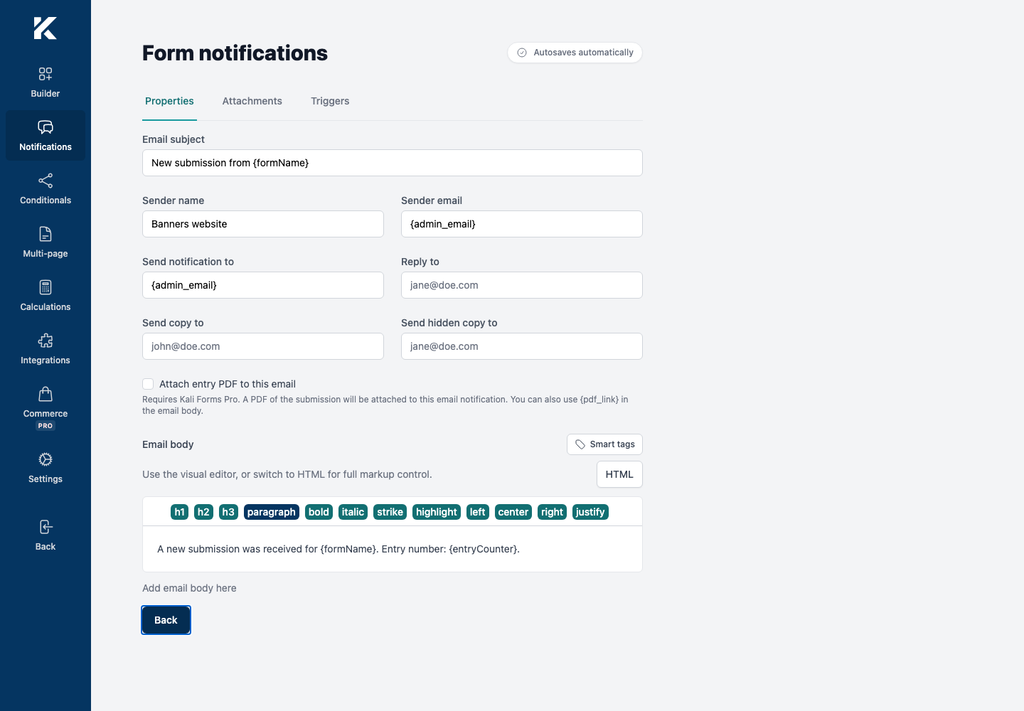The height and width of the screenshot is (711, 1024).
Task: Open the Builder section icon
Action: coord(45,74)
